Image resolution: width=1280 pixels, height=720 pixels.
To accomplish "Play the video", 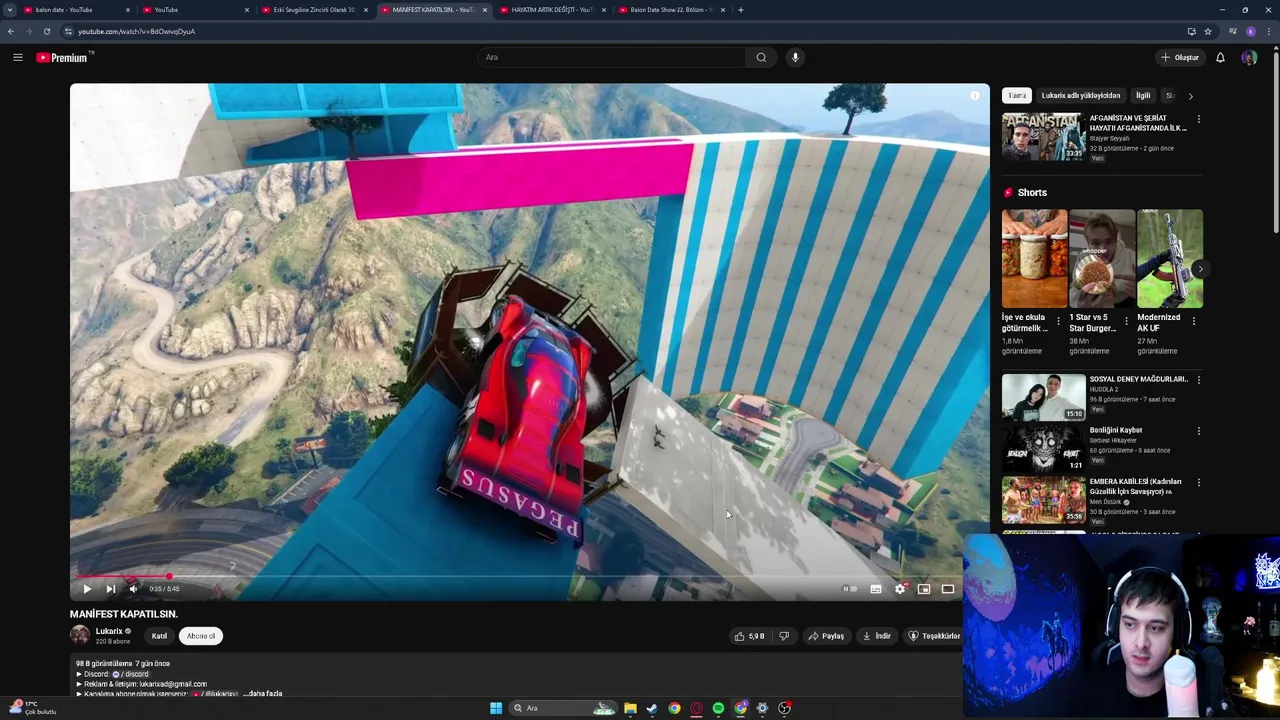I will point(87,589).
